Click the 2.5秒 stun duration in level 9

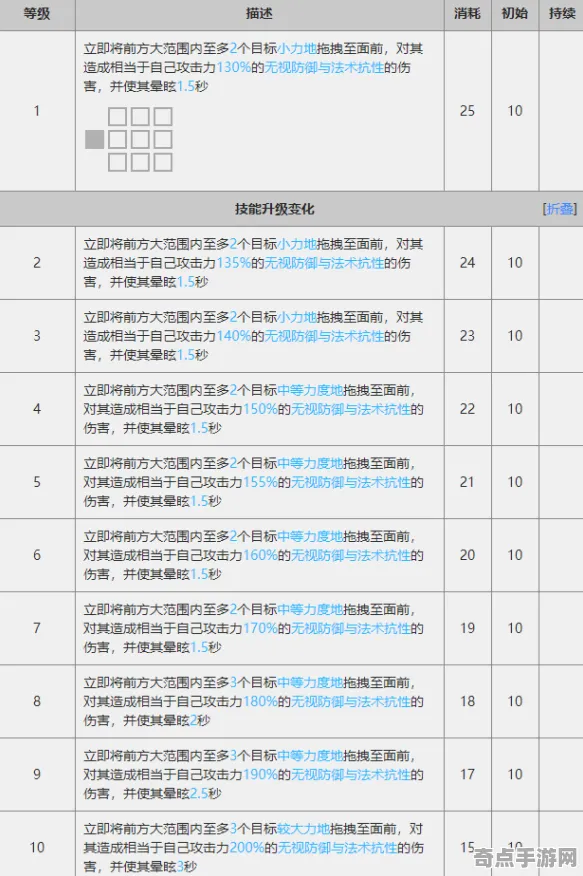(x=206, y=794)
